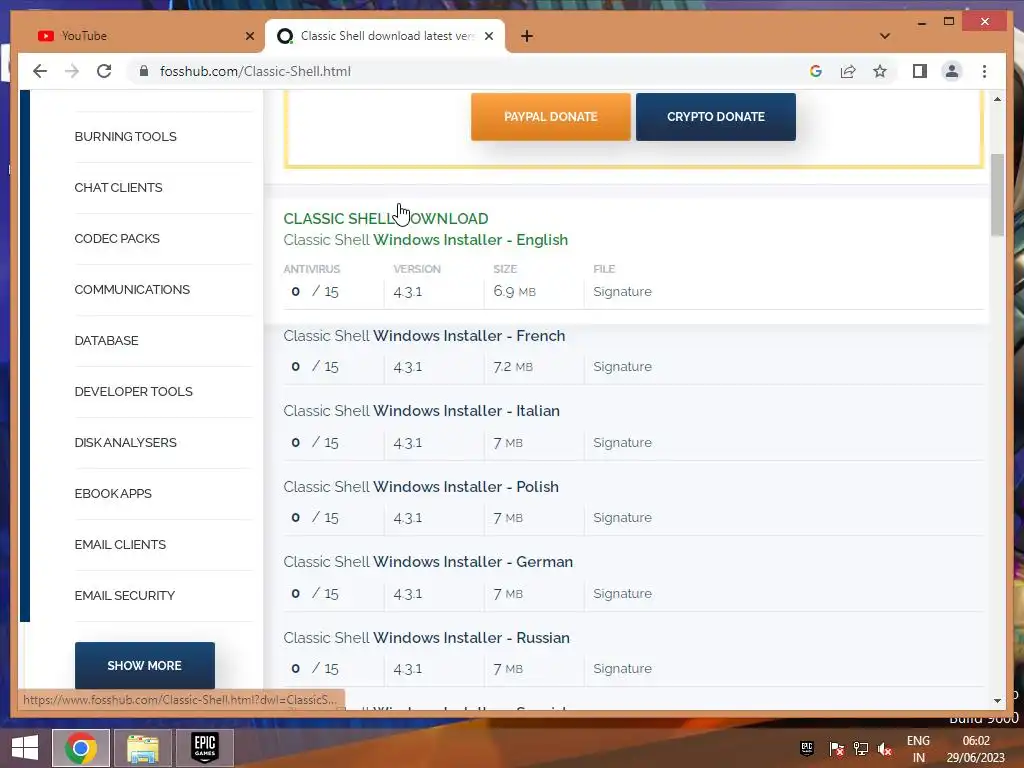Viewport: 1024px width, 768px height.
Task: Open Chat Clients category
Action: point(118,187)
